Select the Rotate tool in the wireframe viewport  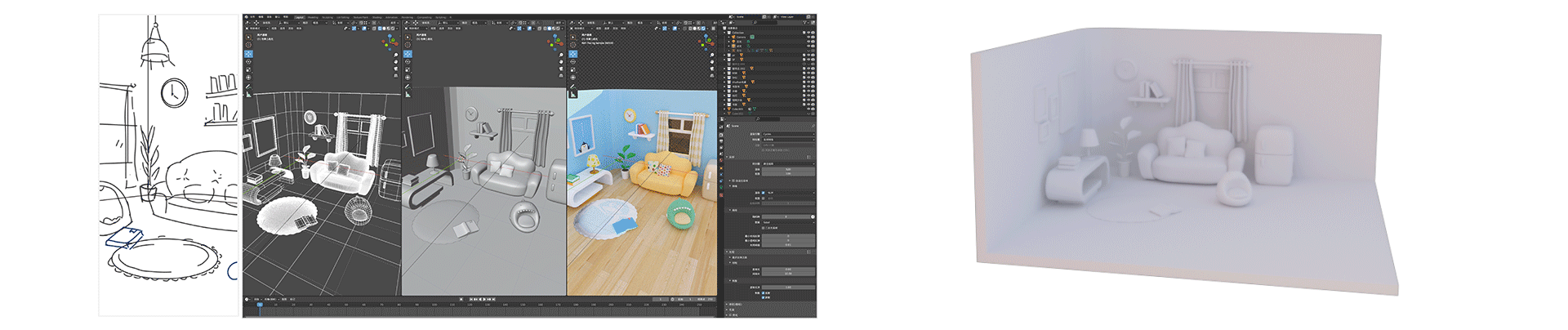[248, 62]
